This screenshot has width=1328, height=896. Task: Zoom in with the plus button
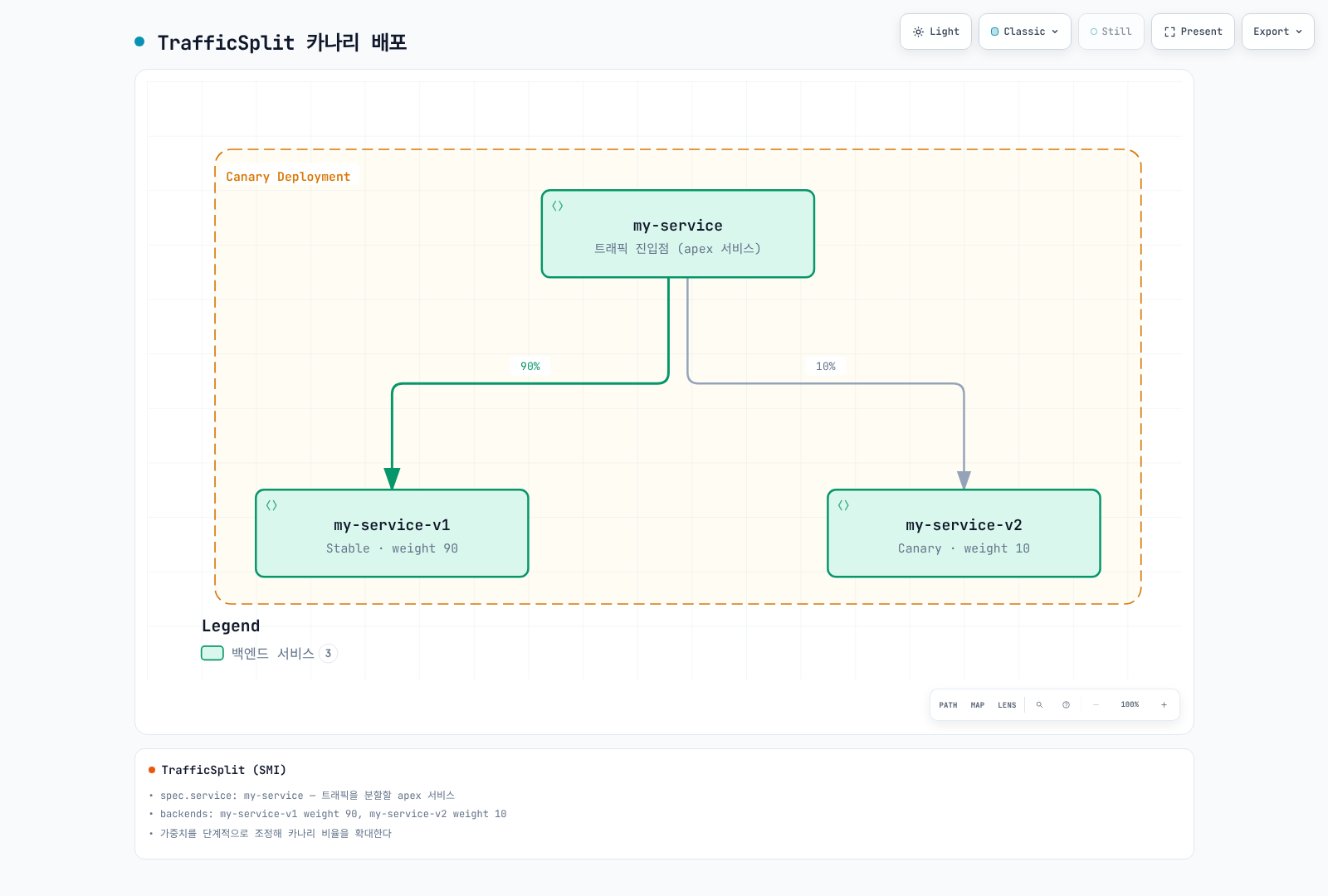coord(1164,704)
